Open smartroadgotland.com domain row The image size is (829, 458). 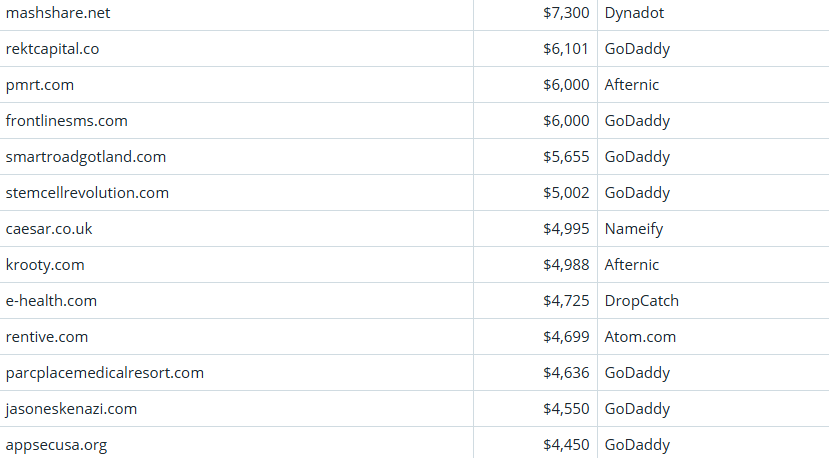pos(86,157)
